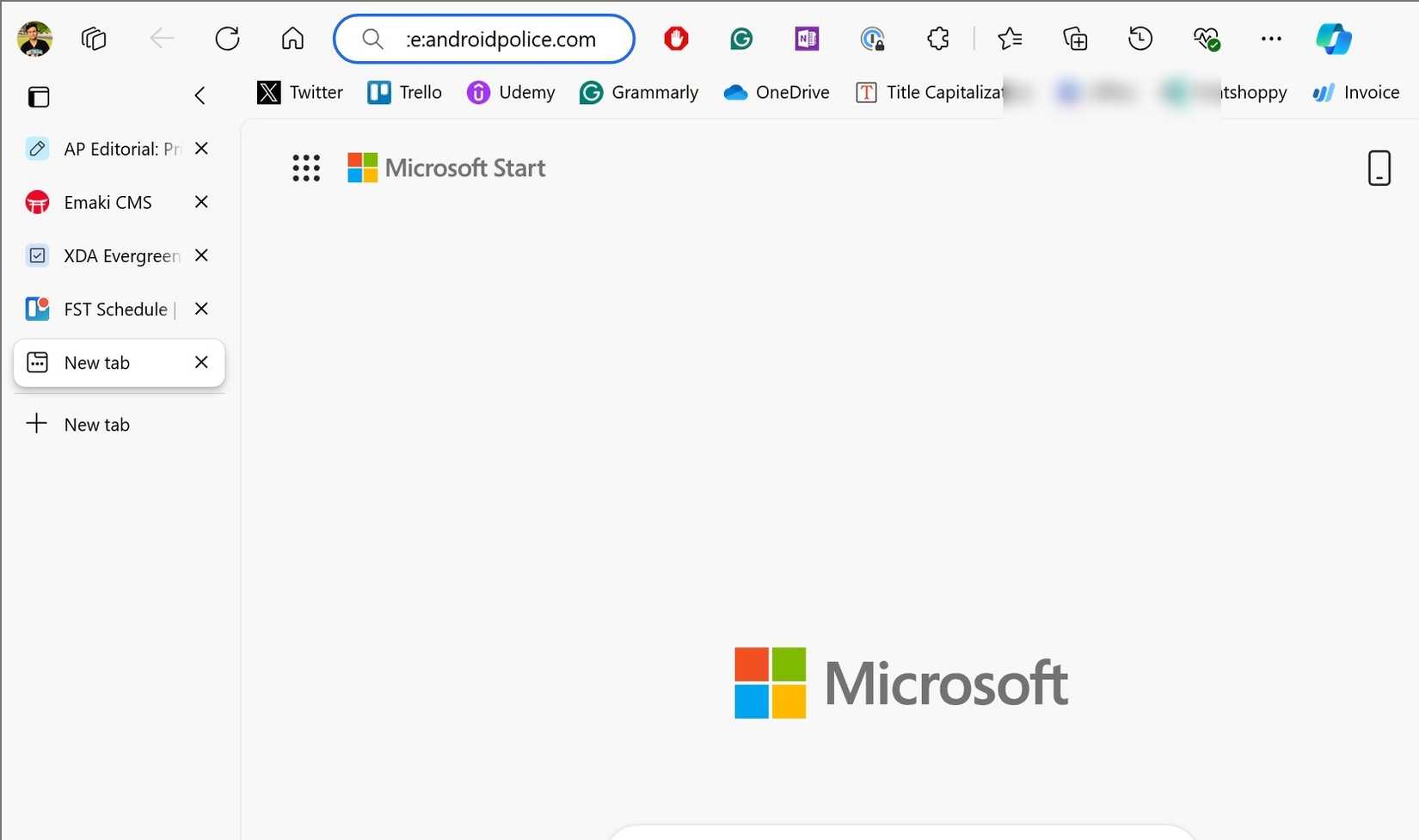Open the Trello bookmark
Viewport: 1419px width, 840px height.
pyautogui.click(x=405, y=93)
